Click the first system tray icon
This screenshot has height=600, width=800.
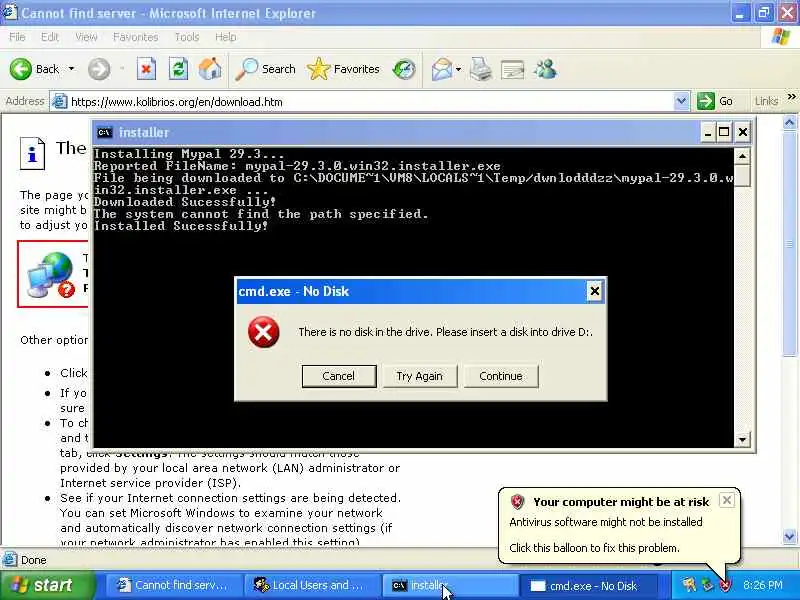coord(689,585)
